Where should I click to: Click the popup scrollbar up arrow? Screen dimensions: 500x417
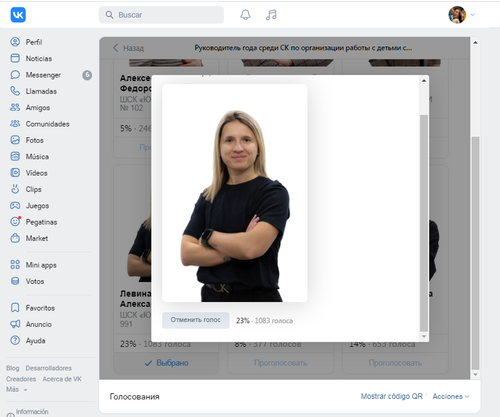tap(424, 81)
